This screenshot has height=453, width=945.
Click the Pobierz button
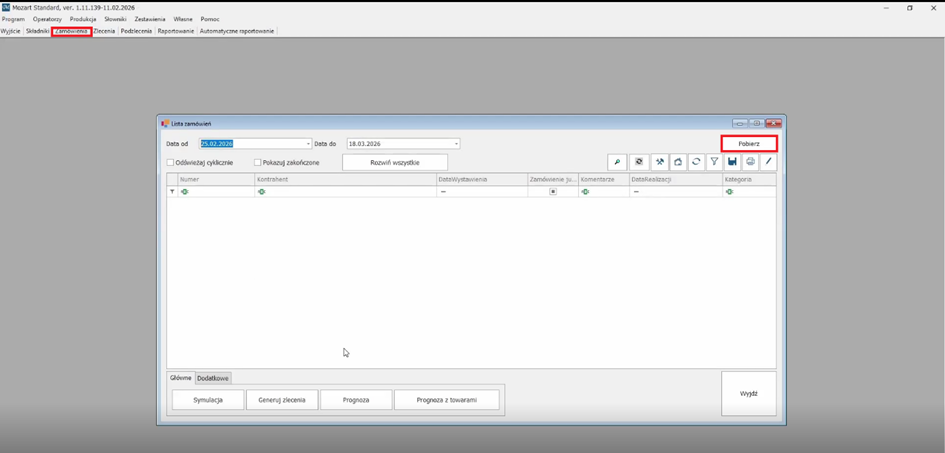click(x=749, y=144)
